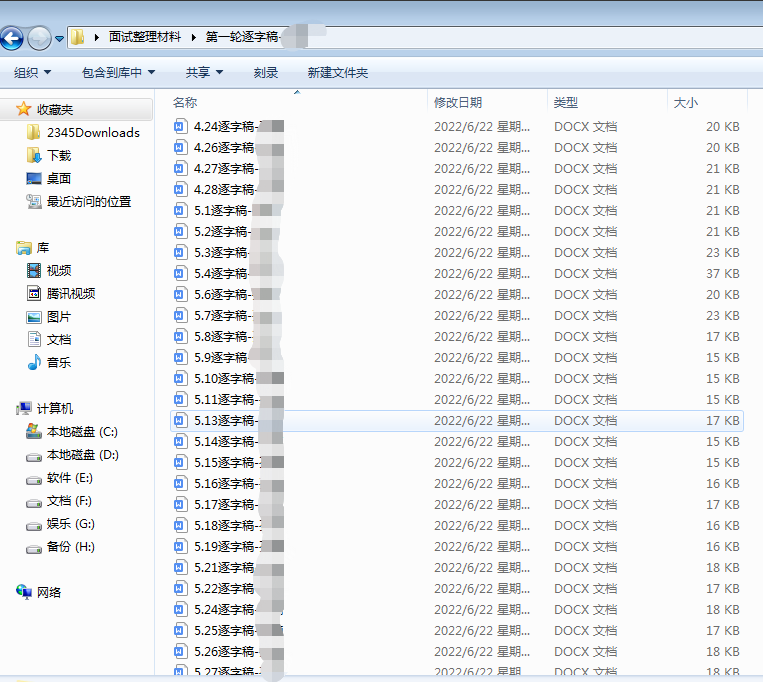Click the 收藏夹 star icon
Screen dimensions: 763x682
[23, 109]
